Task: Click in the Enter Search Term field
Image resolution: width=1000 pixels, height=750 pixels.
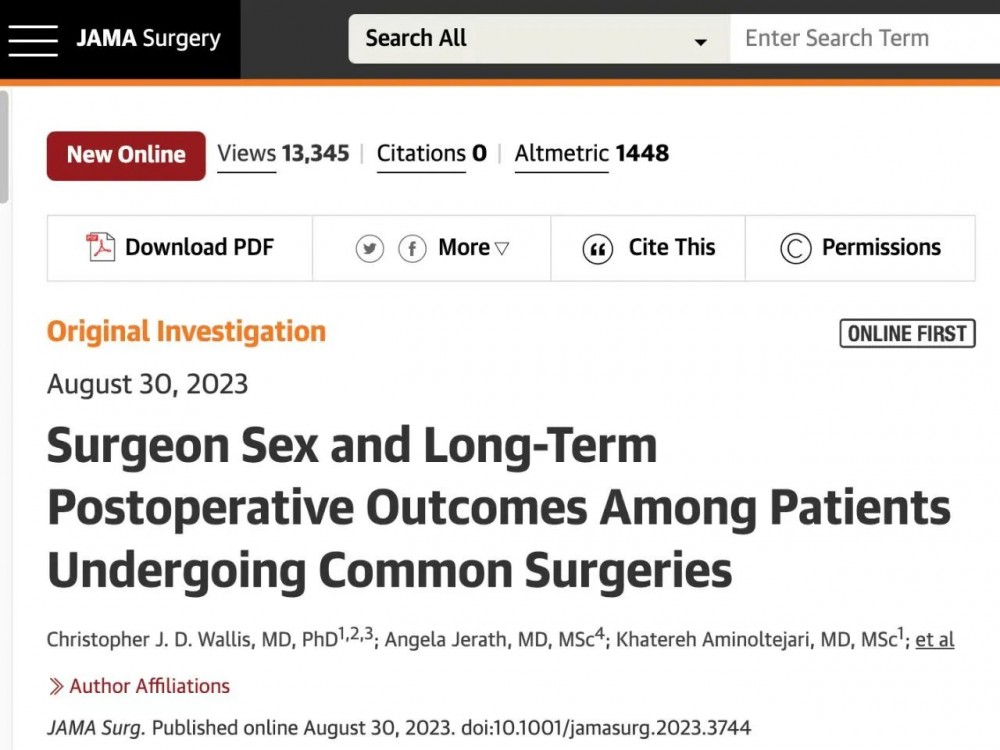Action: [x=865, y=39]
